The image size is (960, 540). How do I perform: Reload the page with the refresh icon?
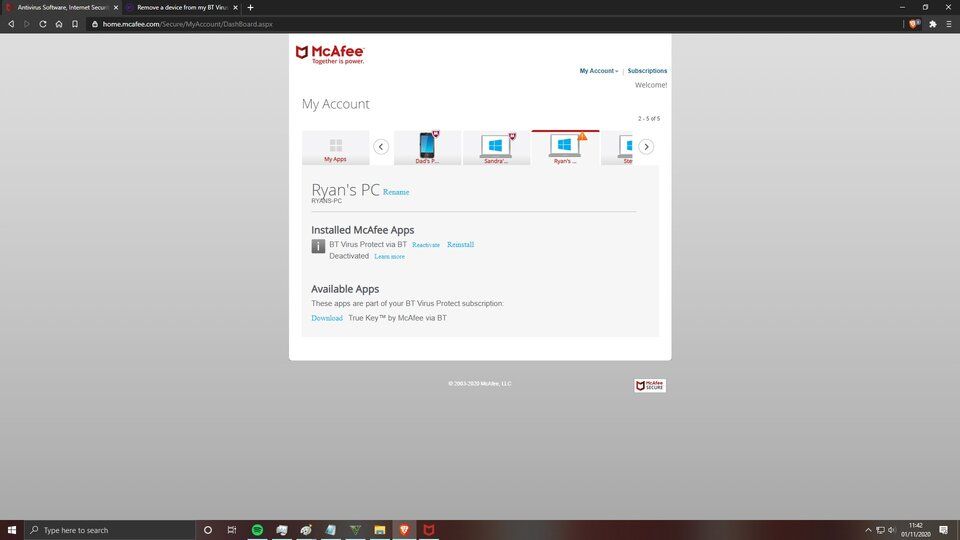tap(42, 23)
